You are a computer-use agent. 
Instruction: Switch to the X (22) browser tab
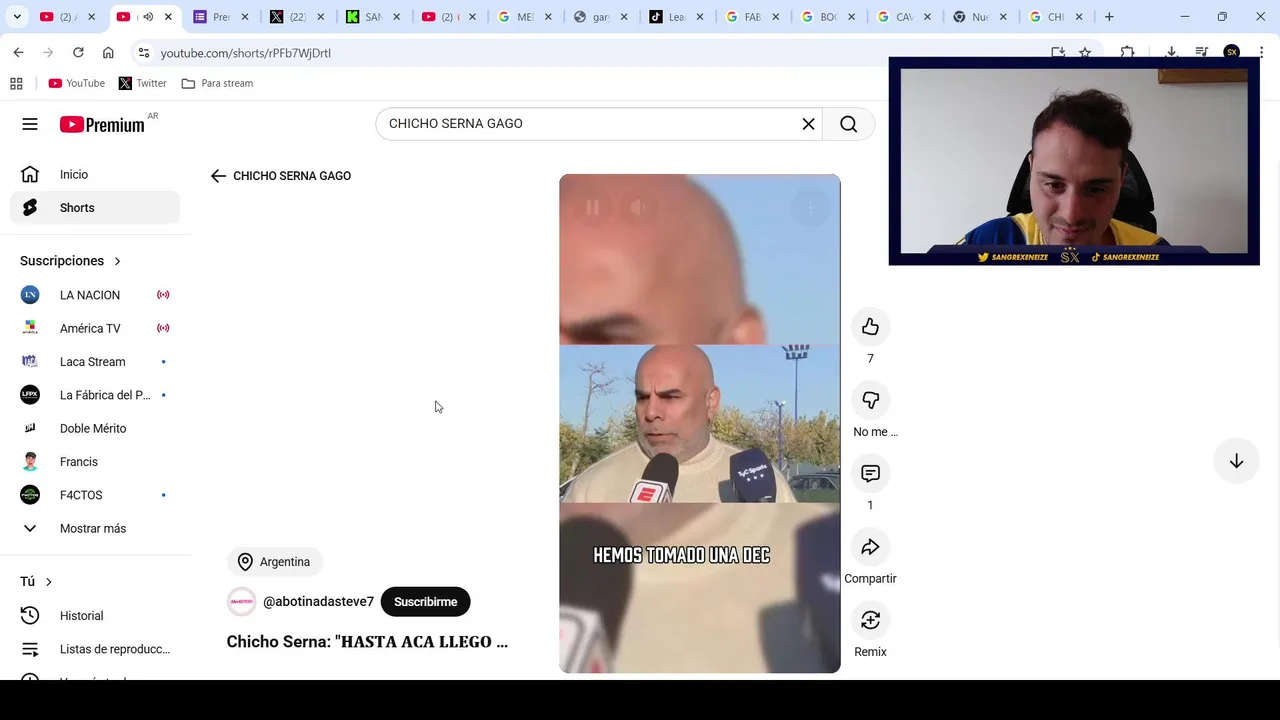tap(296, 17)
